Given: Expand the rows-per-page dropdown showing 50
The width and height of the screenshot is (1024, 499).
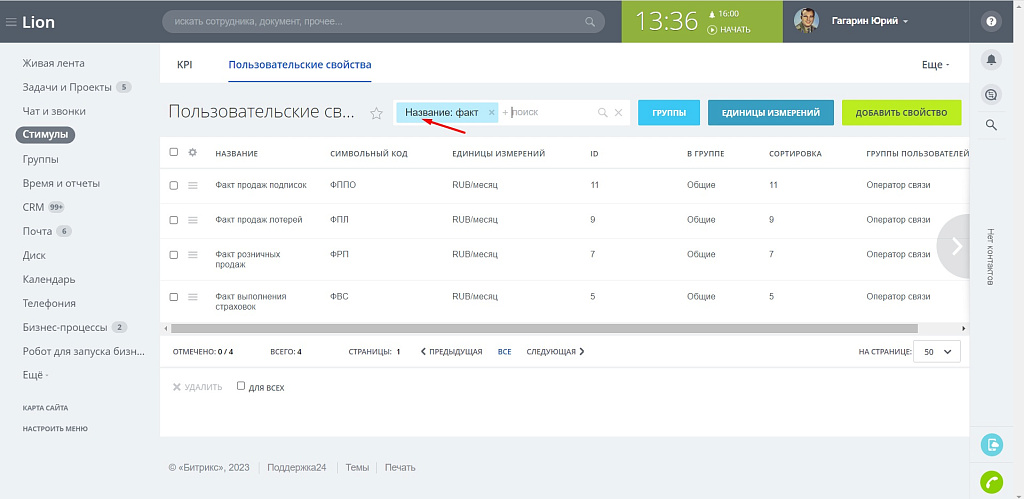Looking at the screenshot, I should [938, 352].
